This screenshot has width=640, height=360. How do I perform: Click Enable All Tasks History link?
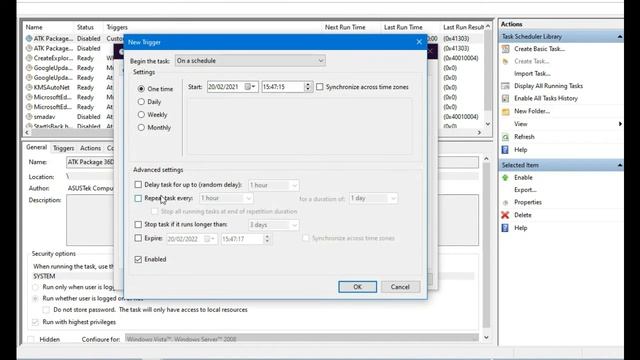(546, 98)
